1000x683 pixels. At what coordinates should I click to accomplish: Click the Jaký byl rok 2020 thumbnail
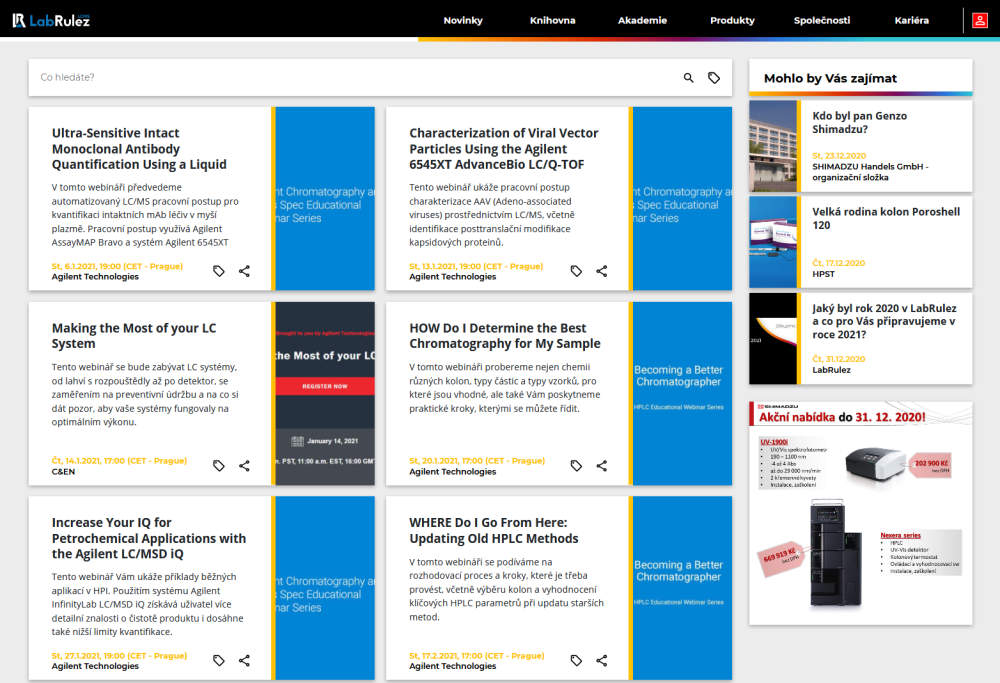(773, 339)
